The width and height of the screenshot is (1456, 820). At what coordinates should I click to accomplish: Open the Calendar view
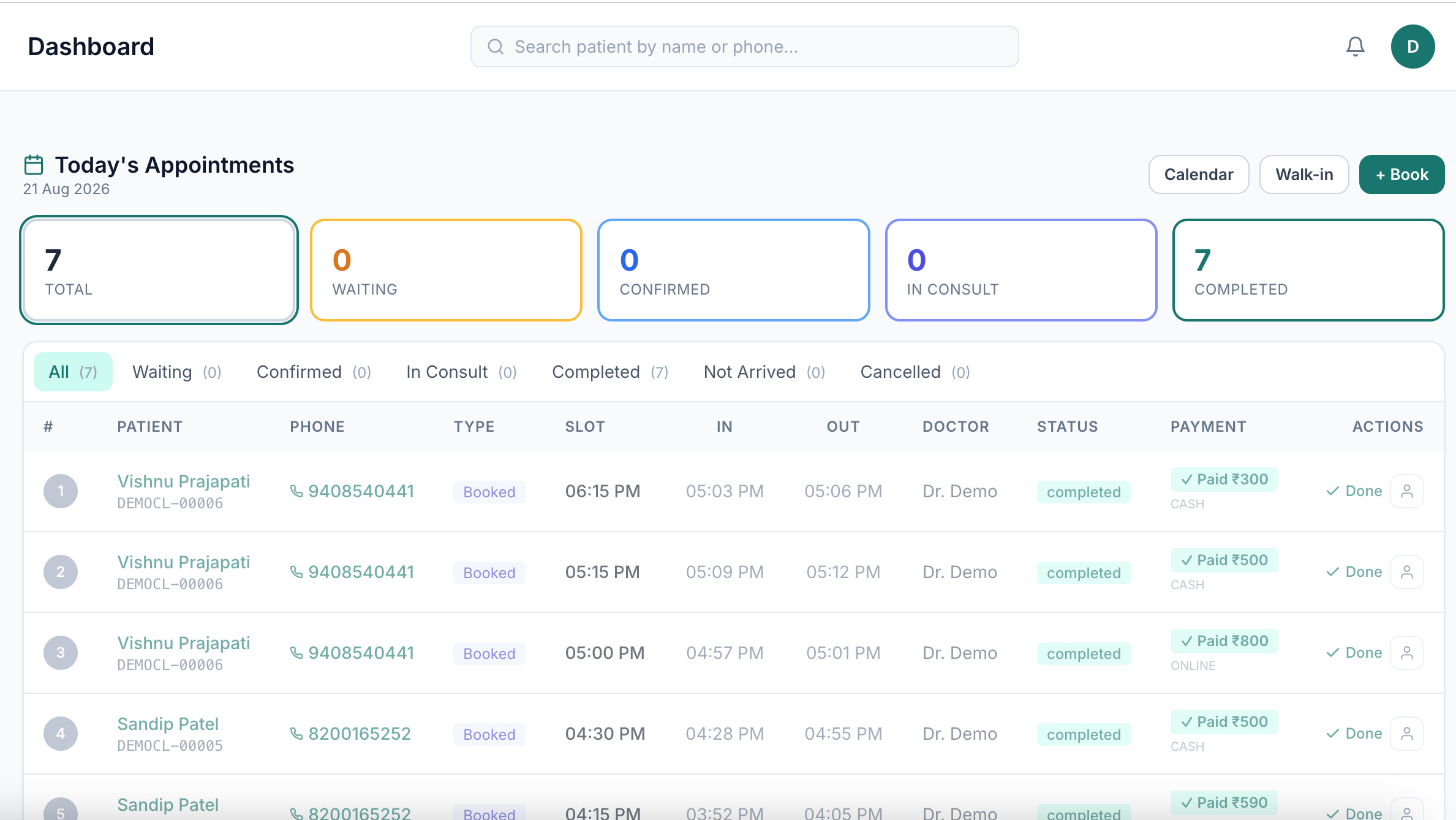click(x=1198, y=175)
